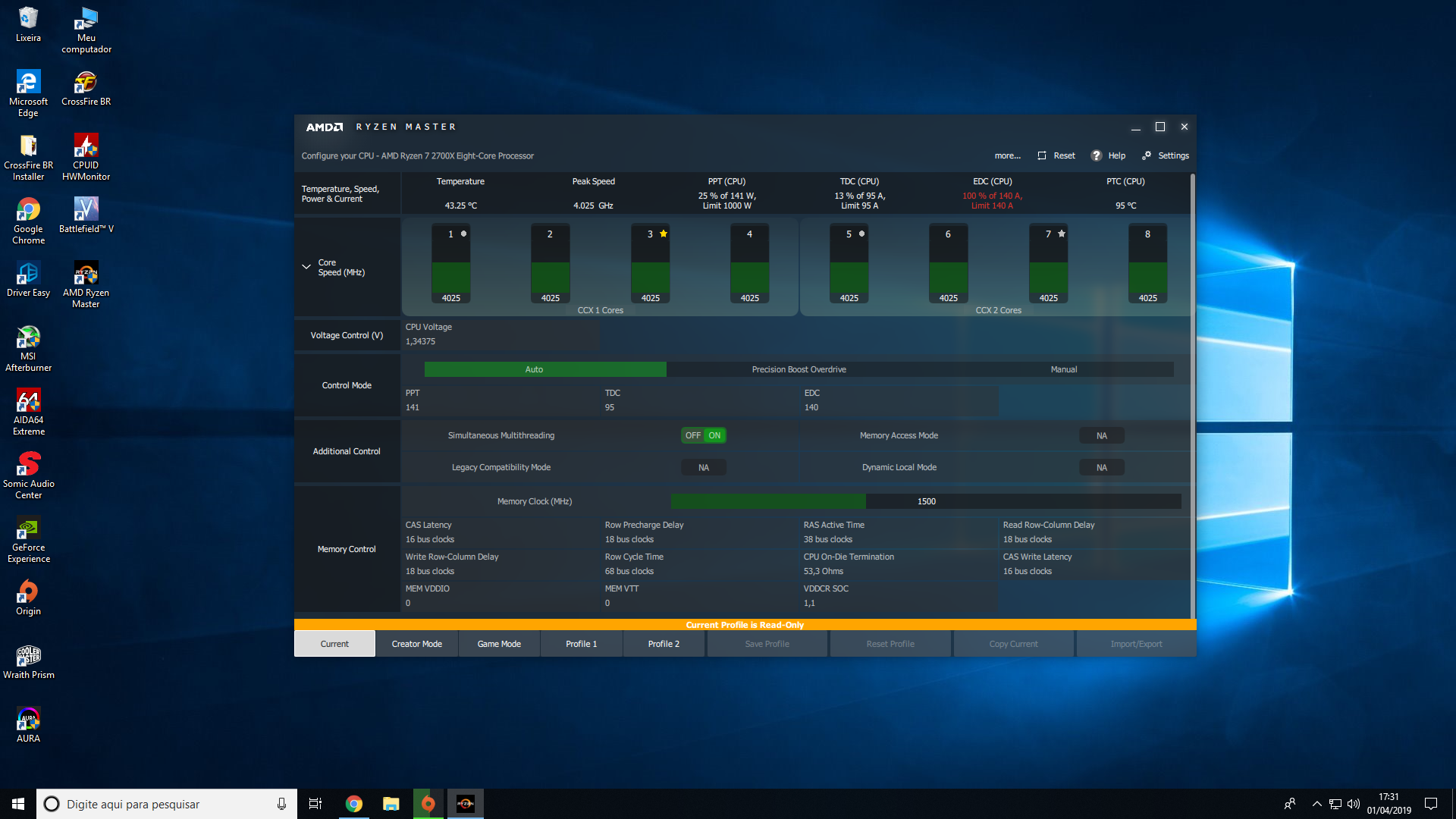Launch AMD Ryzen Master desktop shortcut
This screenshot has width=1456, height=819.
point(86,285)
